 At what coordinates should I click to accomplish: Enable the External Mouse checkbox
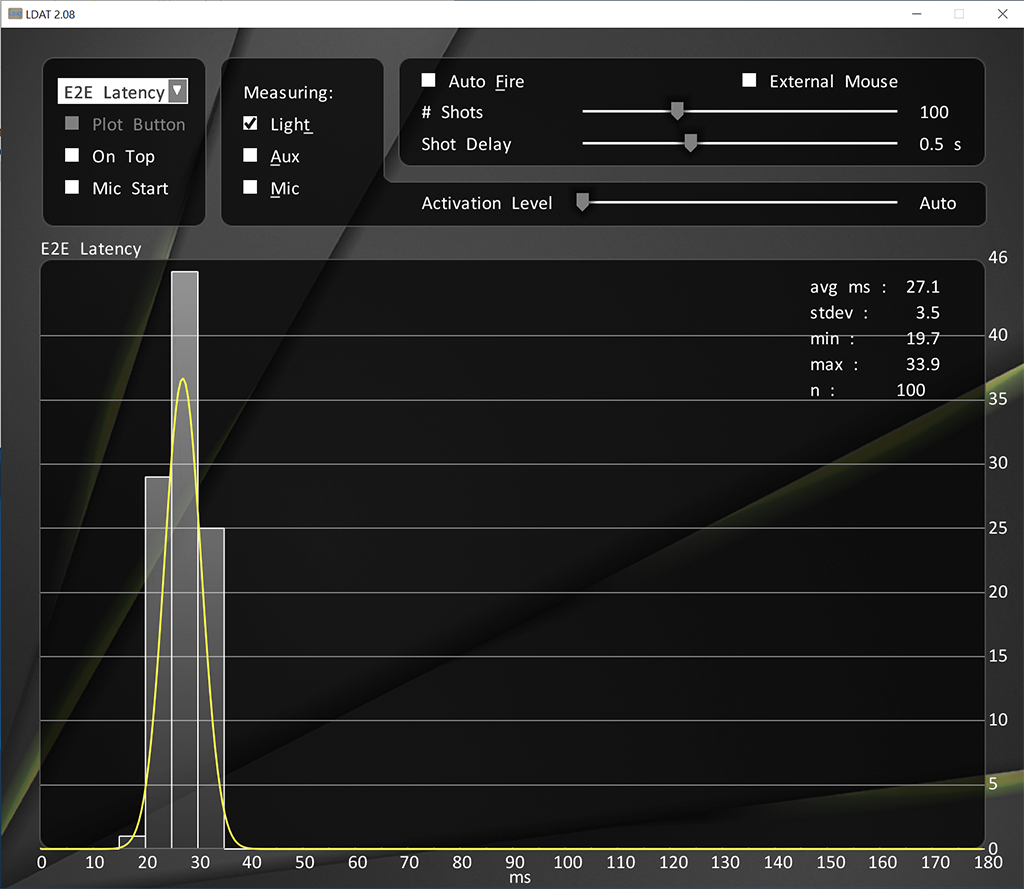tap(749, 80)
